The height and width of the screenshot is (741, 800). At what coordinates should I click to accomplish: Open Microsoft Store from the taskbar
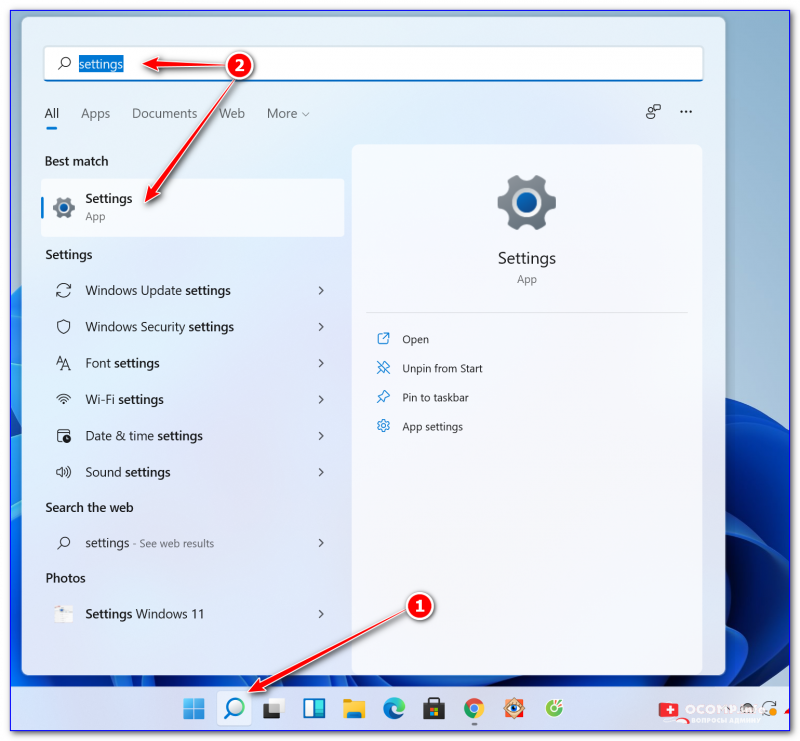pyautogui.click(x=434, y=708)
